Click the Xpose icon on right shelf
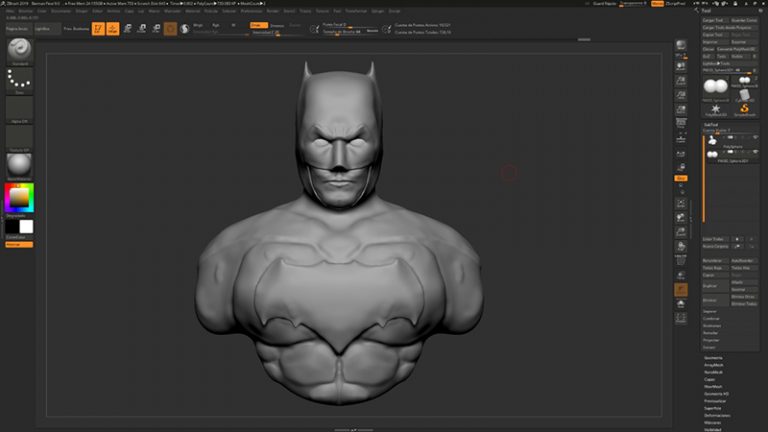Screen dimensions: 768x432 point(681,318)
